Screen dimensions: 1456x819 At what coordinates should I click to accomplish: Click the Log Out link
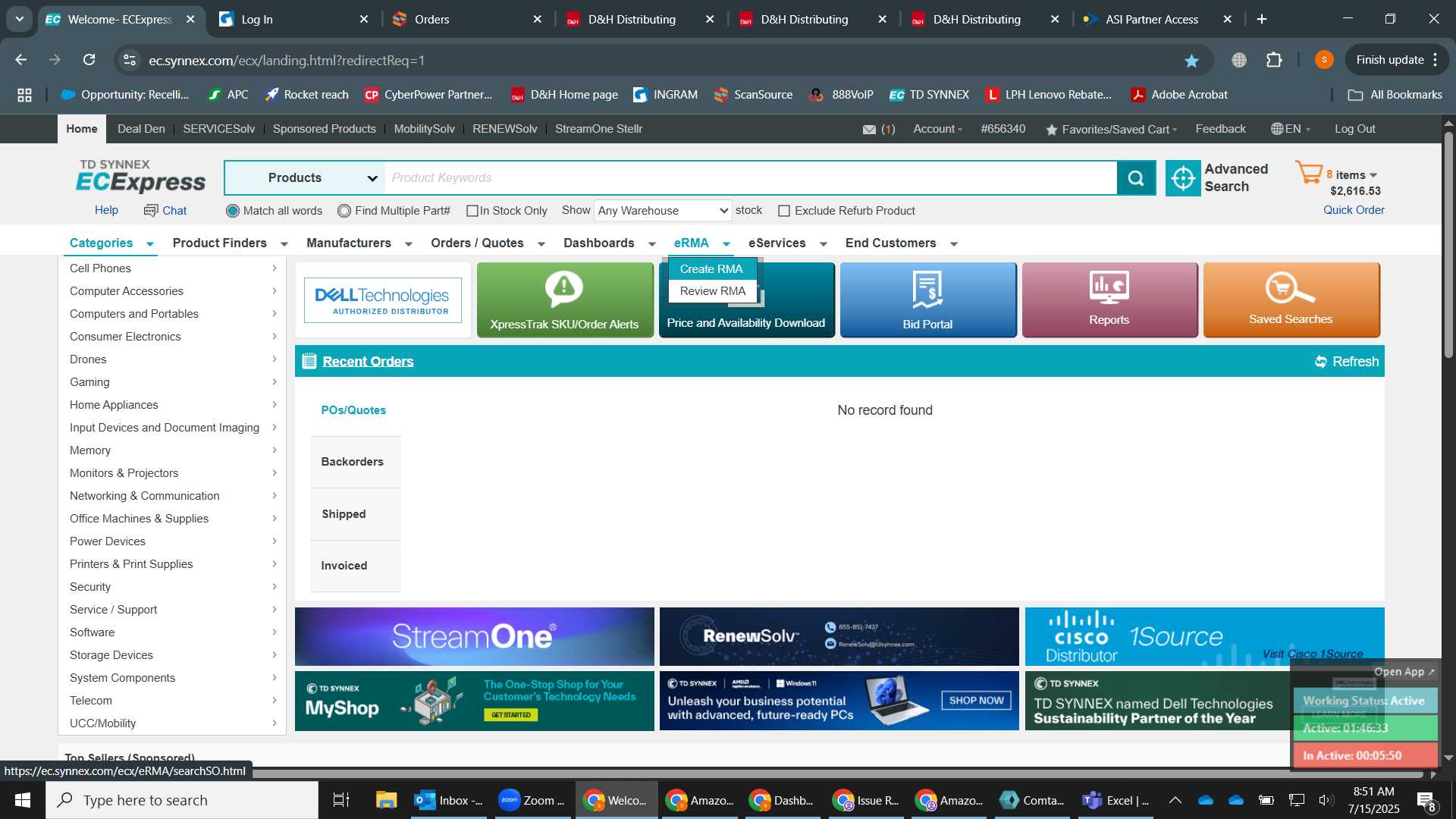tap(1354, 129)
